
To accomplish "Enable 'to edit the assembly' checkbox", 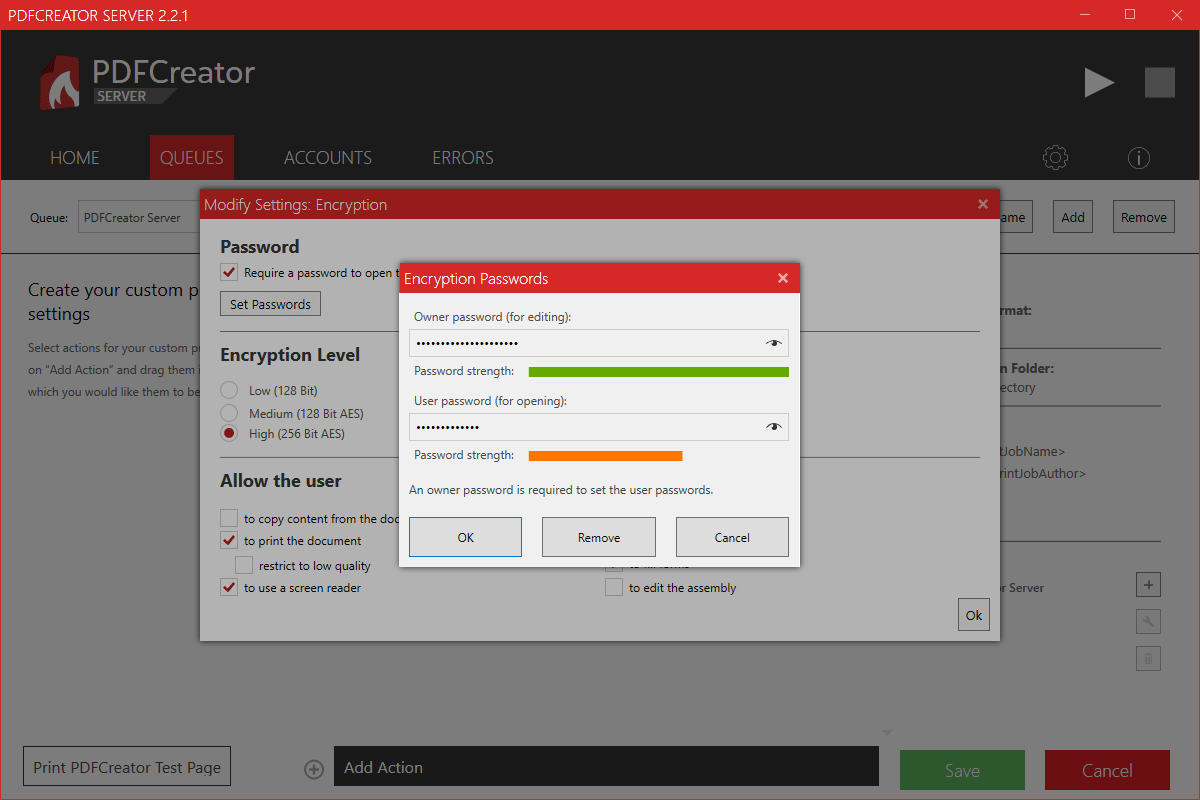I will pos(614,588).
